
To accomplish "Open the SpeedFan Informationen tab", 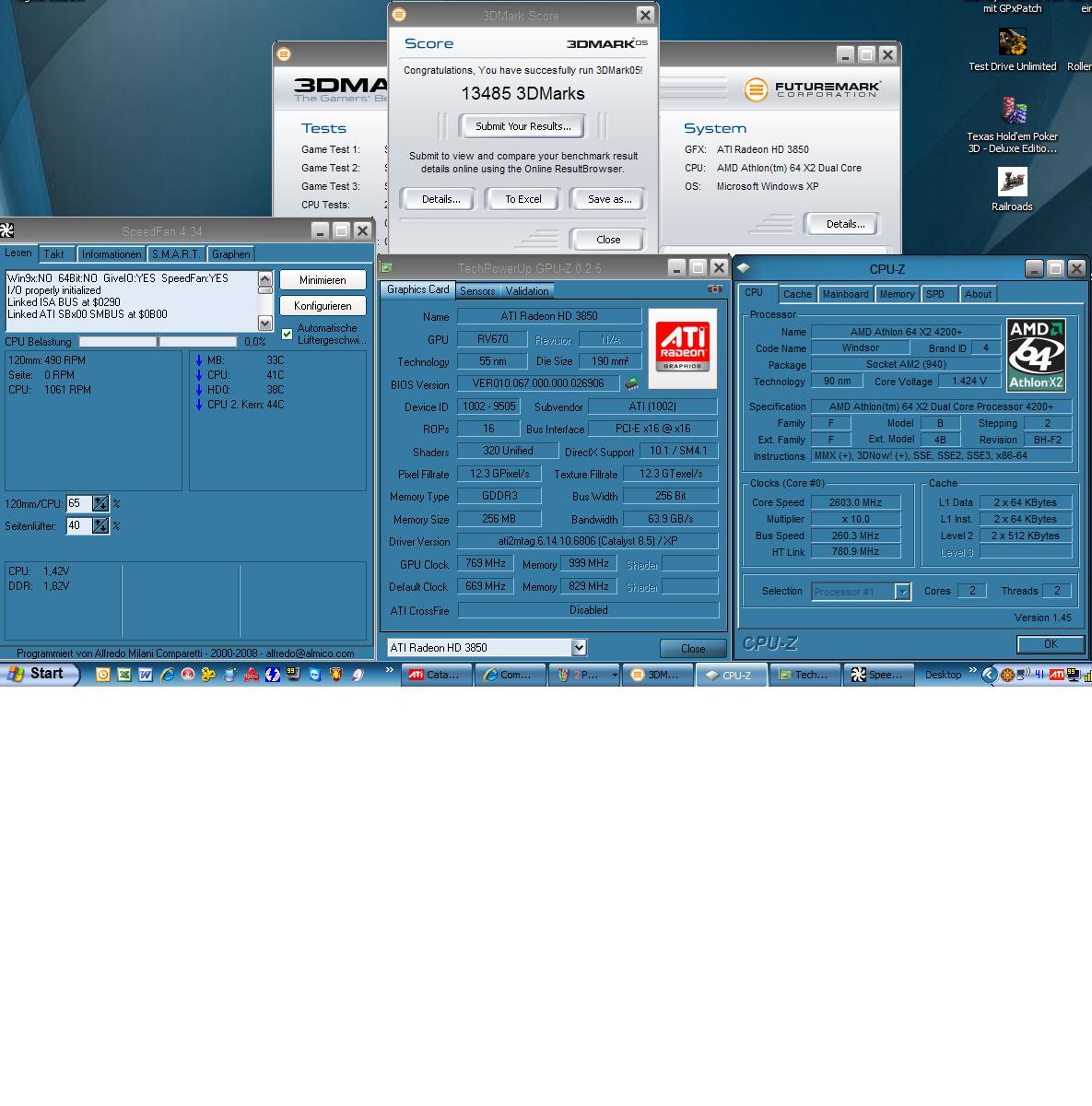I will pos(111,254).
